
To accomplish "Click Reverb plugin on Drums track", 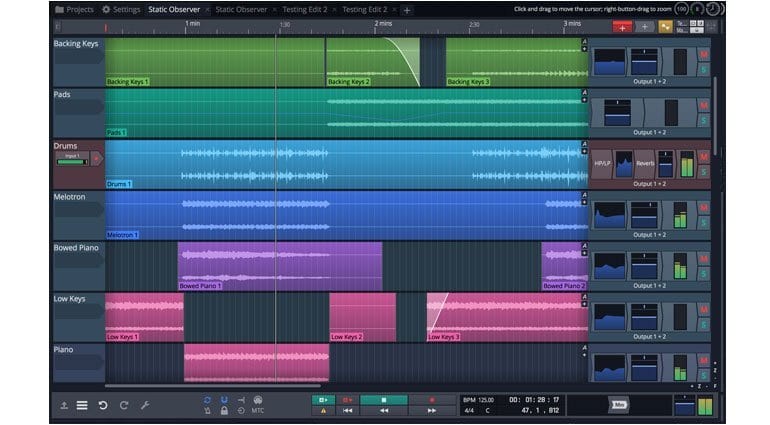I will pyautogui.click(x=645, y=164).
